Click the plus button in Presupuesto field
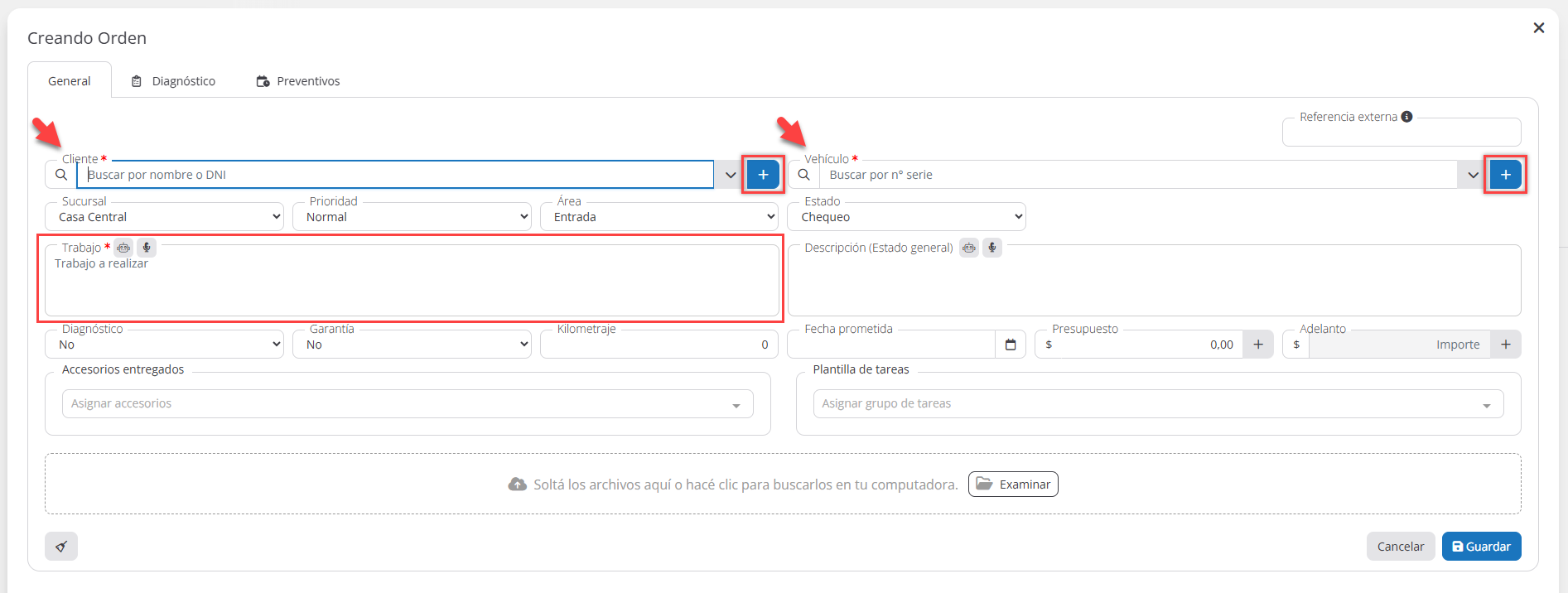 click(x=1257, y=345)
